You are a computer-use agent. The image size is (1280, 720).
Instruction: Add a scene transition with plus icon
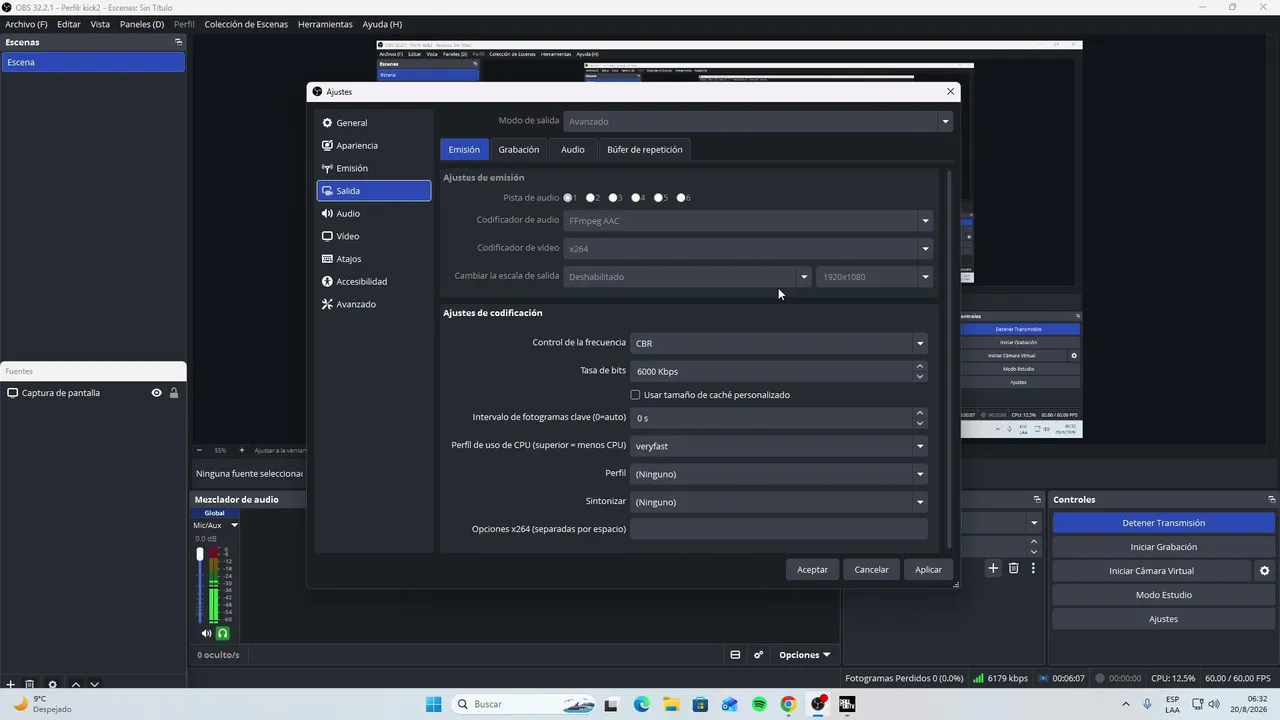pyautogui.click(x=993, y=568)
